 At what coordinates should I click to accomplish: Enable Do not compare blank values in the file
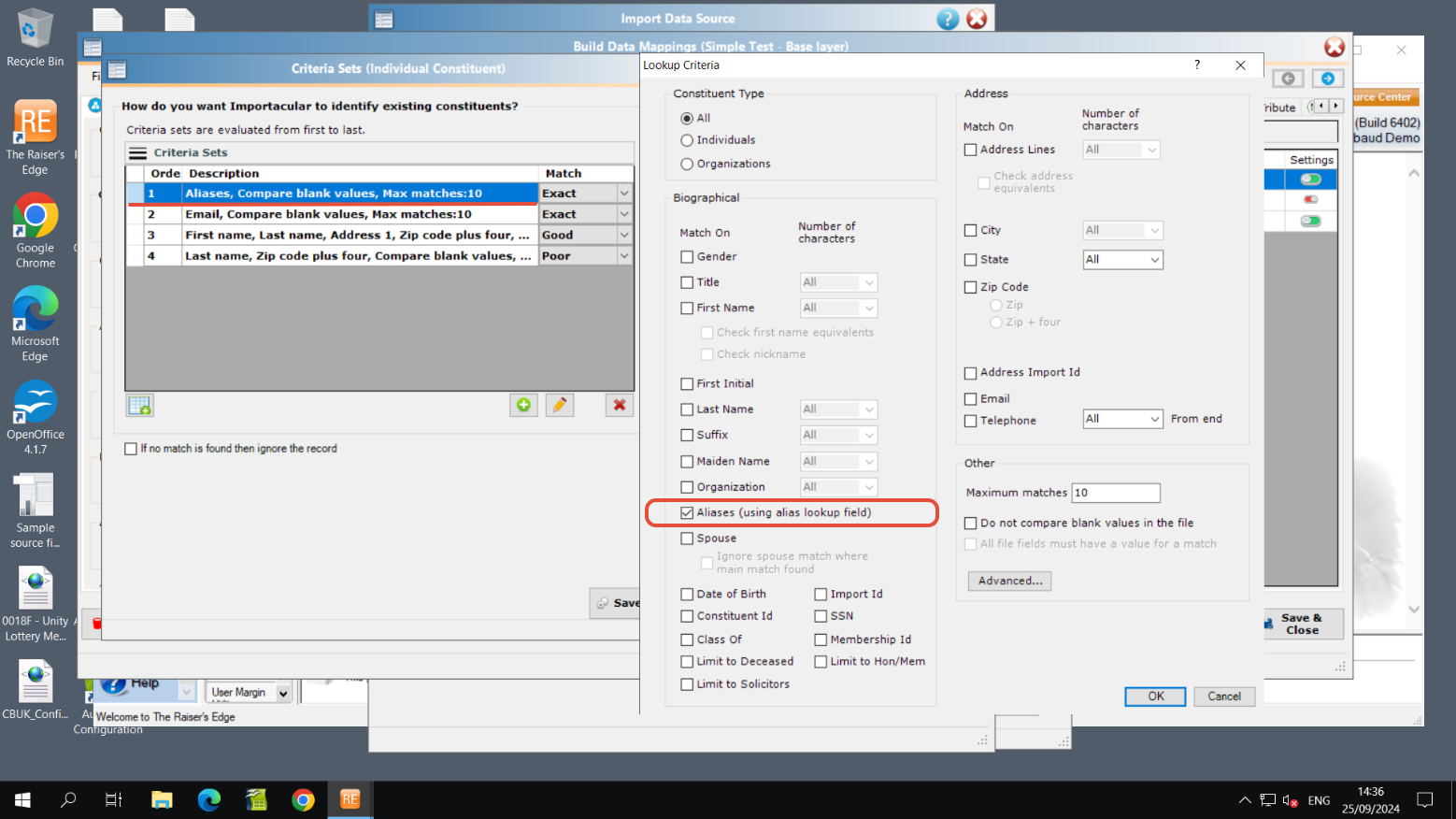point(970,523)
